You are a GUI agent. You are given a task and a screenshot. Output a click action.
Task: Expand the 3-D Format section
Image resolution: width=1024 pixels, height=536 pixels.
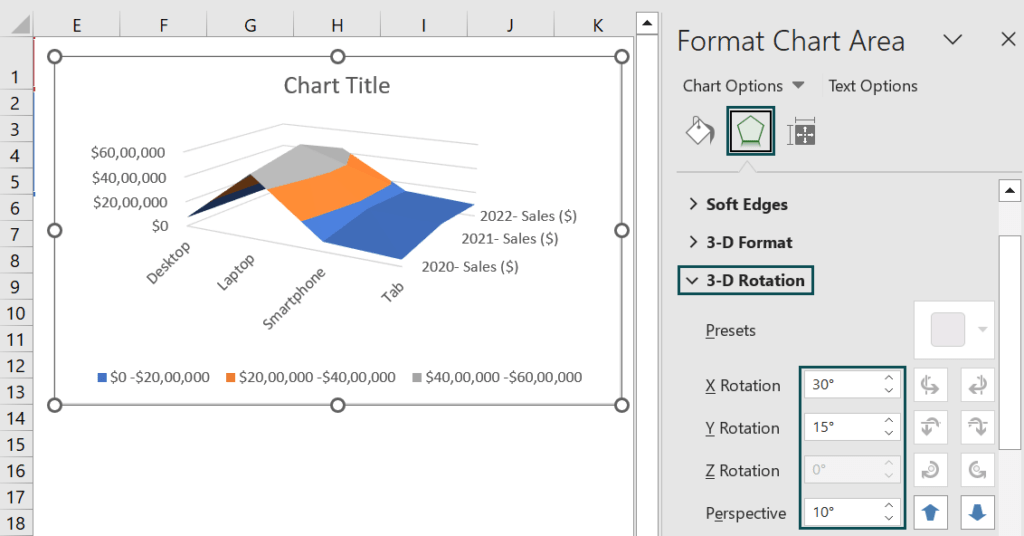741,242
